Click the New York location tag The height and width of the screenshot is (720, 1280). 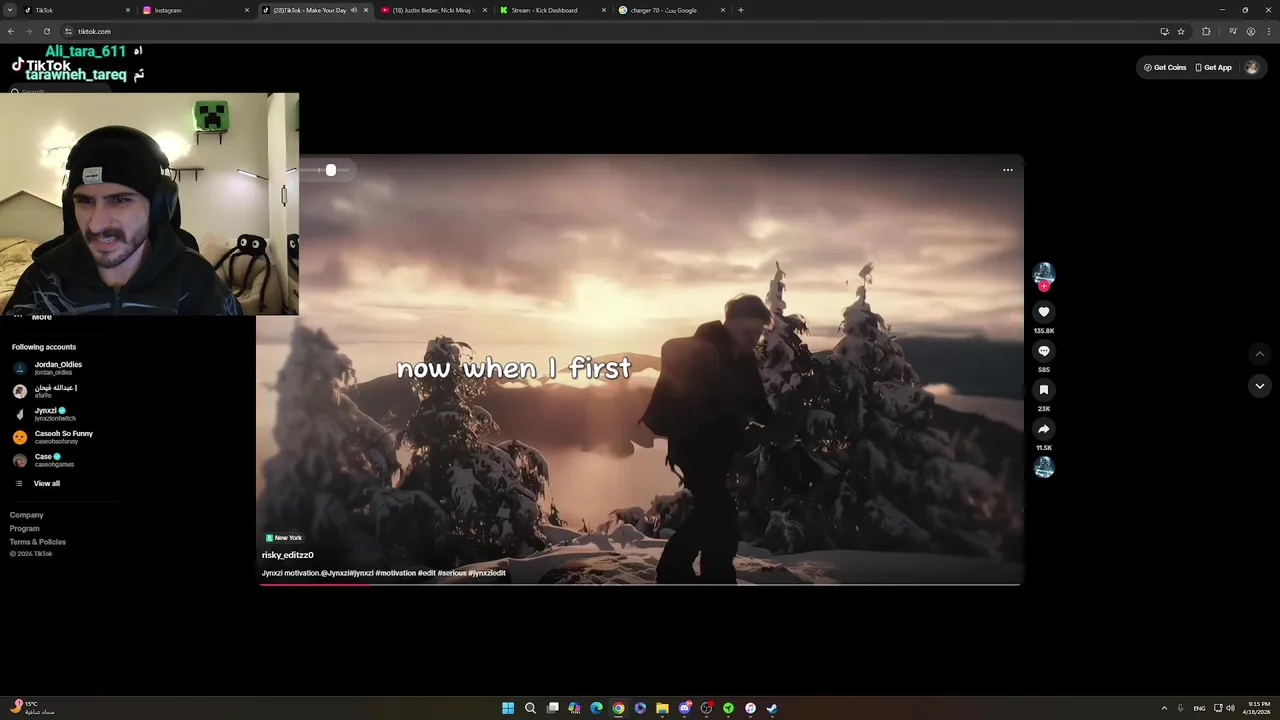284,538
